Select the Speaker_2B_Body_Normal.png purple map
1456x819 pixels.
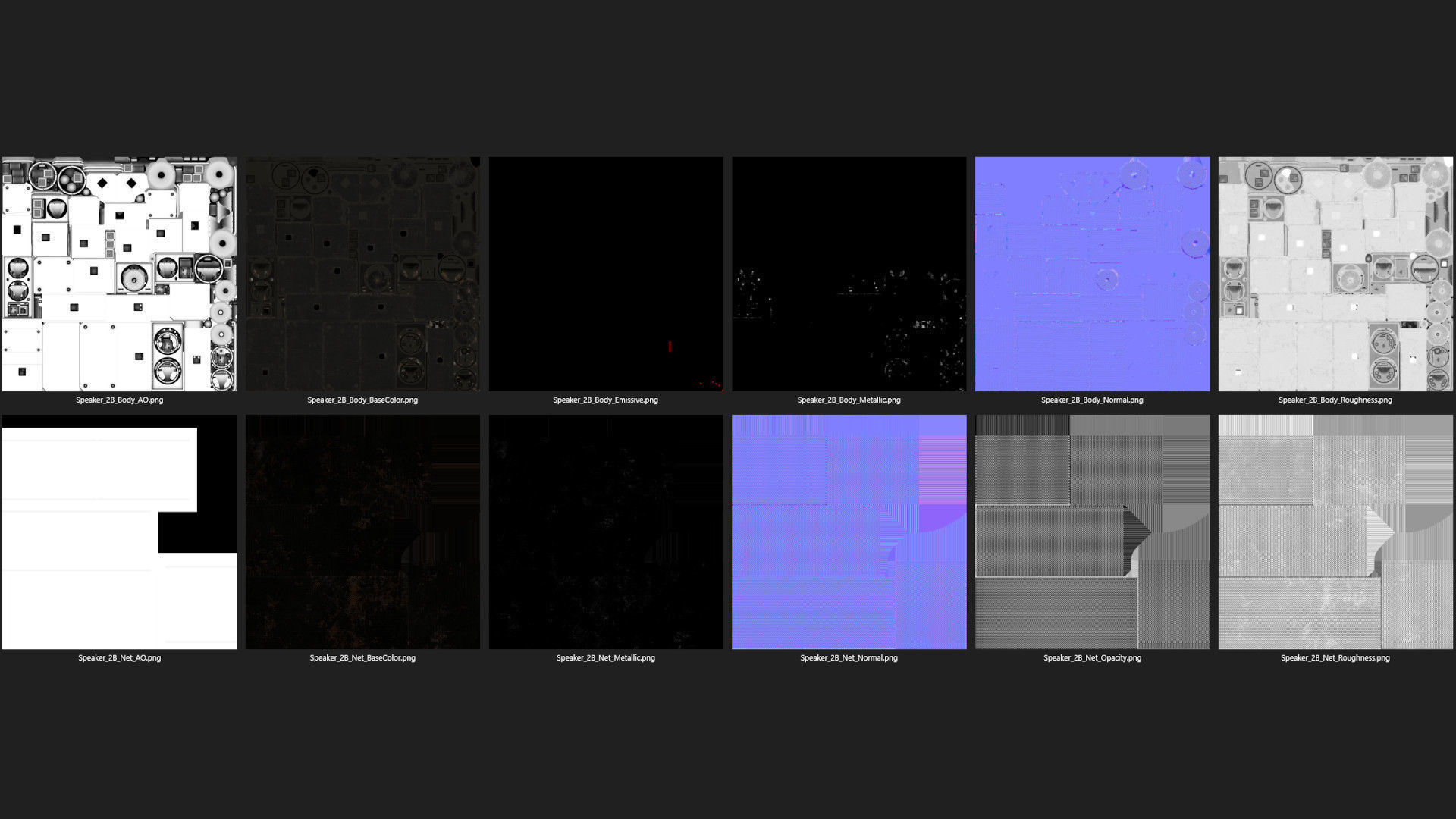(x=1092, y=274)
